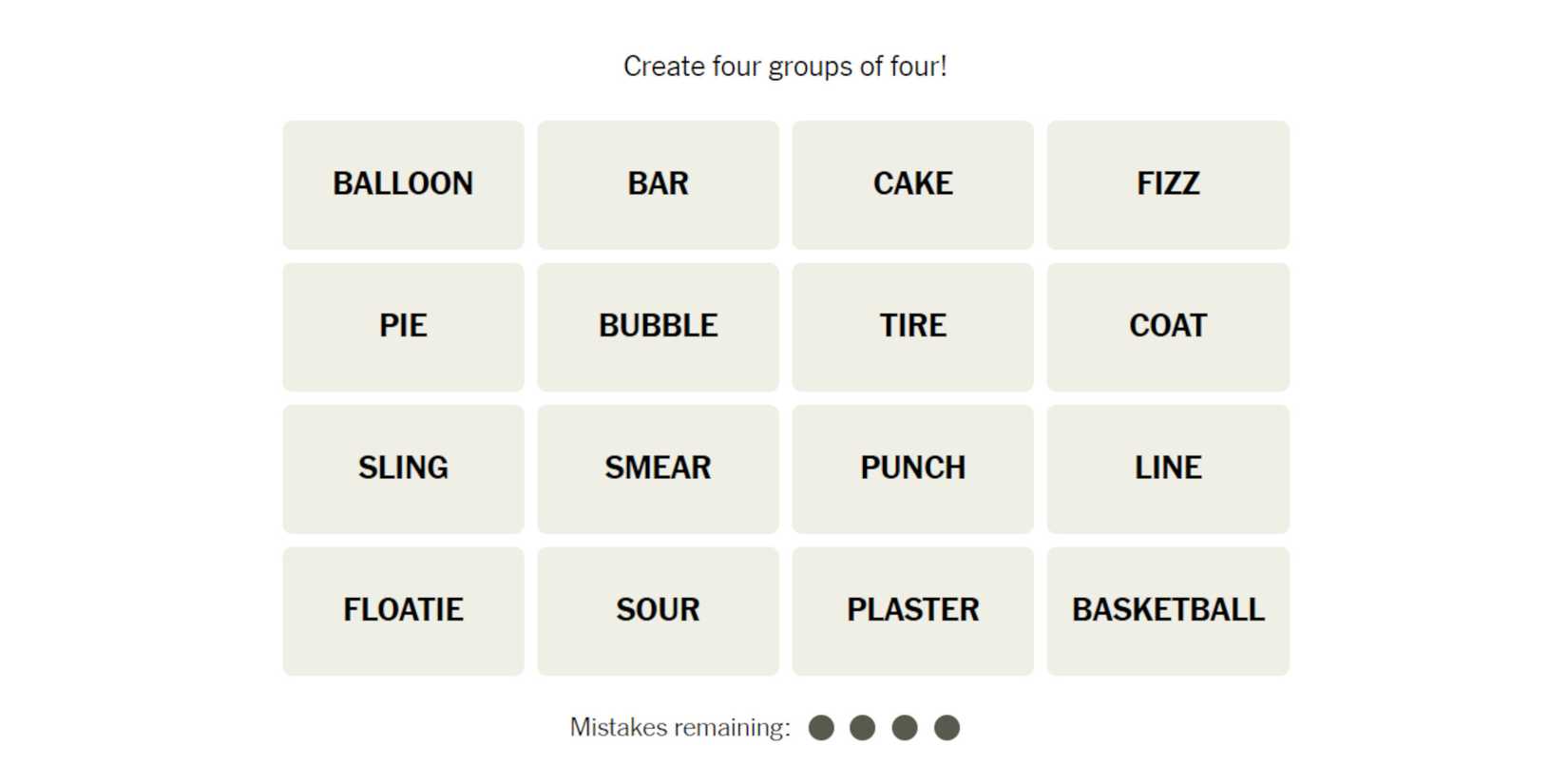Select the FLOATIE word tile
The width and height of the screenshot is (1568, 784).
(x=403, y=611)
